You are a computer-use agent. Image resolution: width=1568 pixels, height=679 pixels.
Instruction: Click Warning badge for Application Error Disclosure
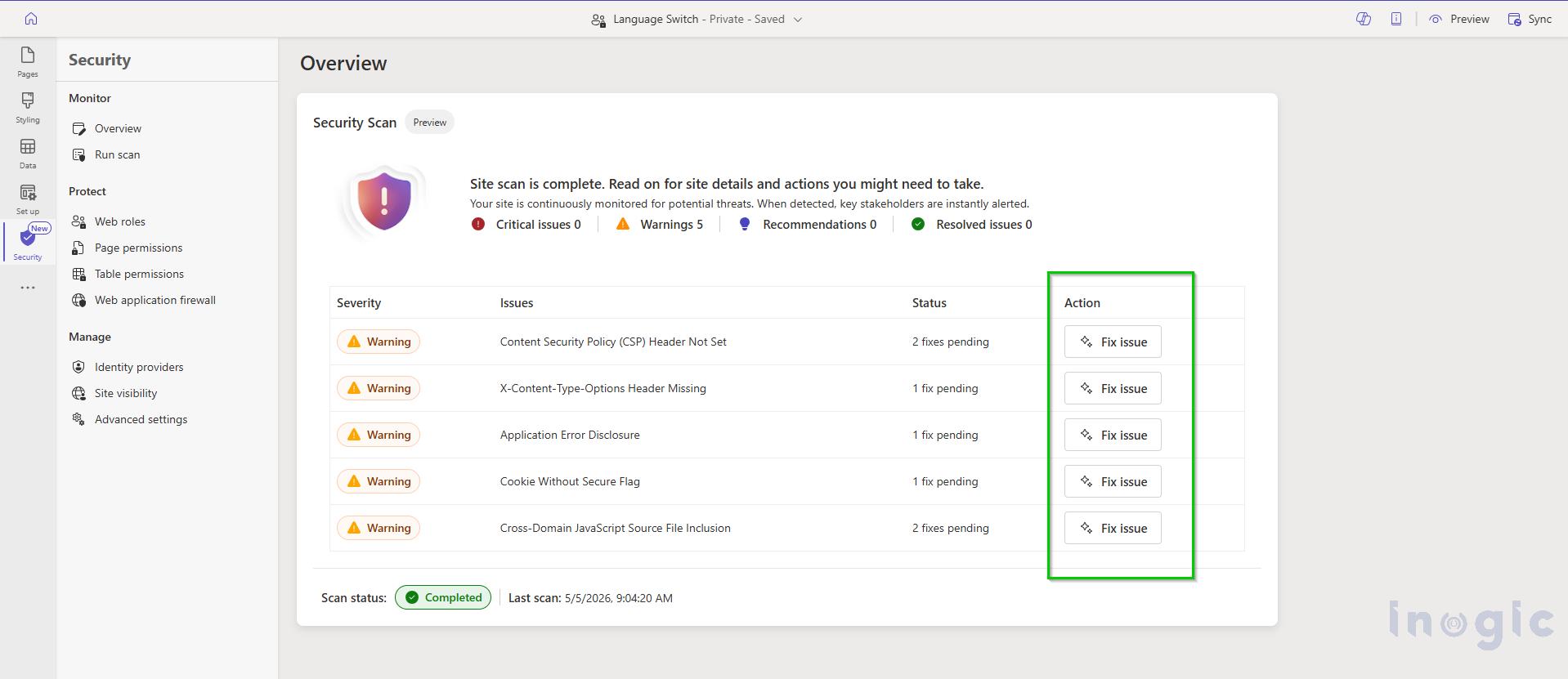coord(379,435)
